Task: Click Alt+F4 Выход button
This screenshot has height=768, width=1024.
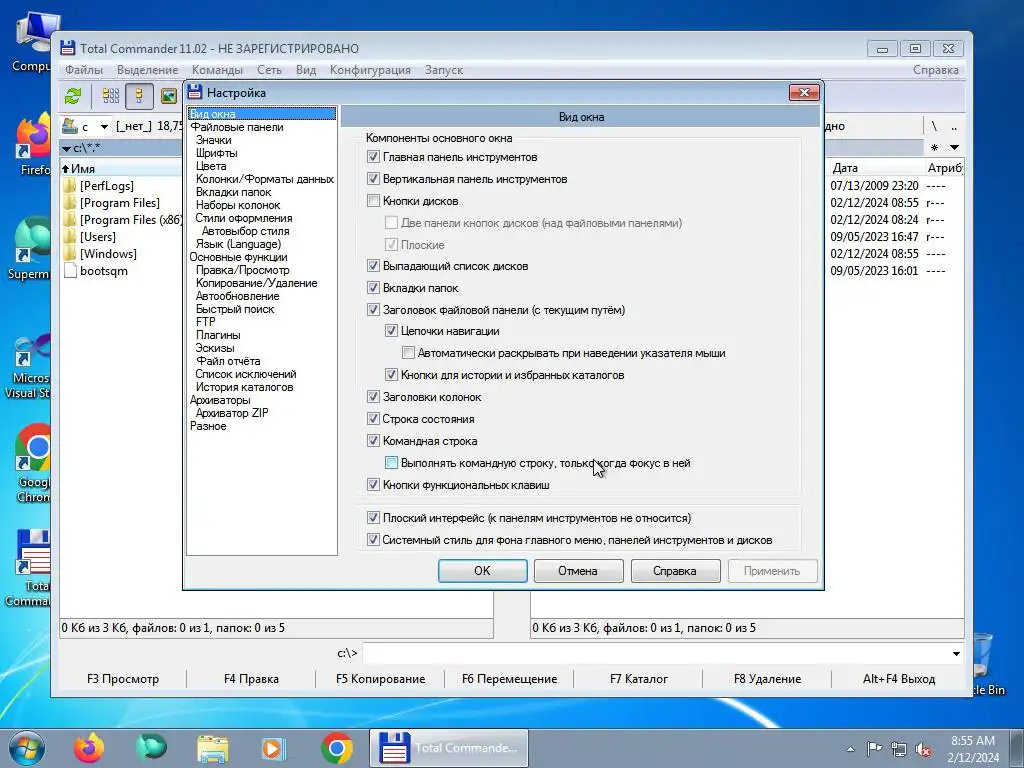Action: (899, 679)
